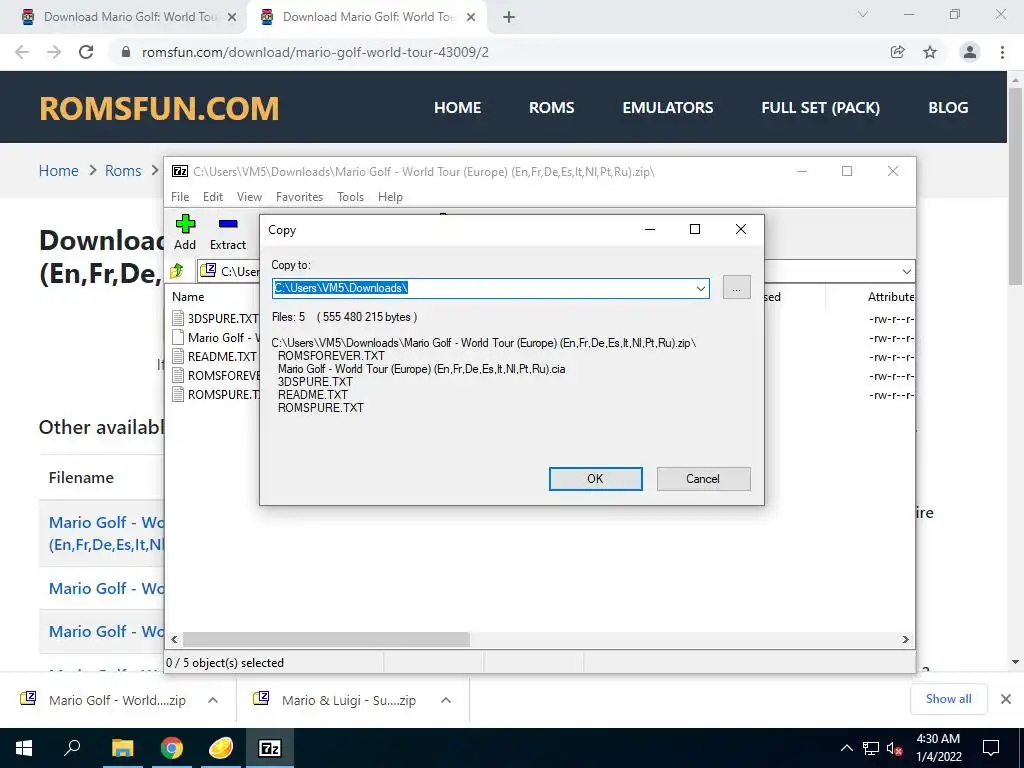Open the Windows Start menu
Image resolution: width=1024 pixels, height=768 pixels.
(24, 748)
